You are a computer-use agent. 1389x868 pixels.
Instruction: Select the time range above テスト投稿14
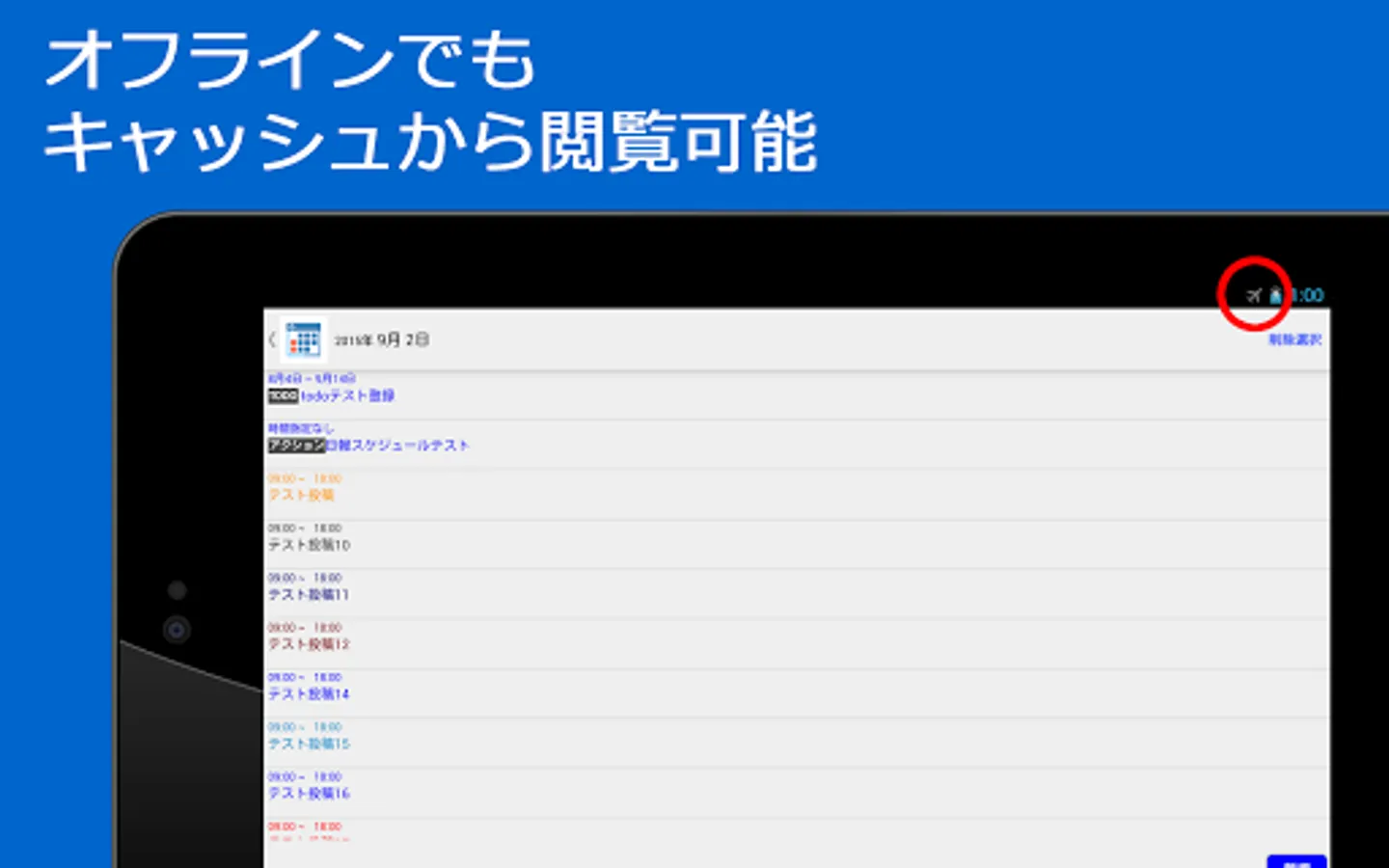pos(305,677)
